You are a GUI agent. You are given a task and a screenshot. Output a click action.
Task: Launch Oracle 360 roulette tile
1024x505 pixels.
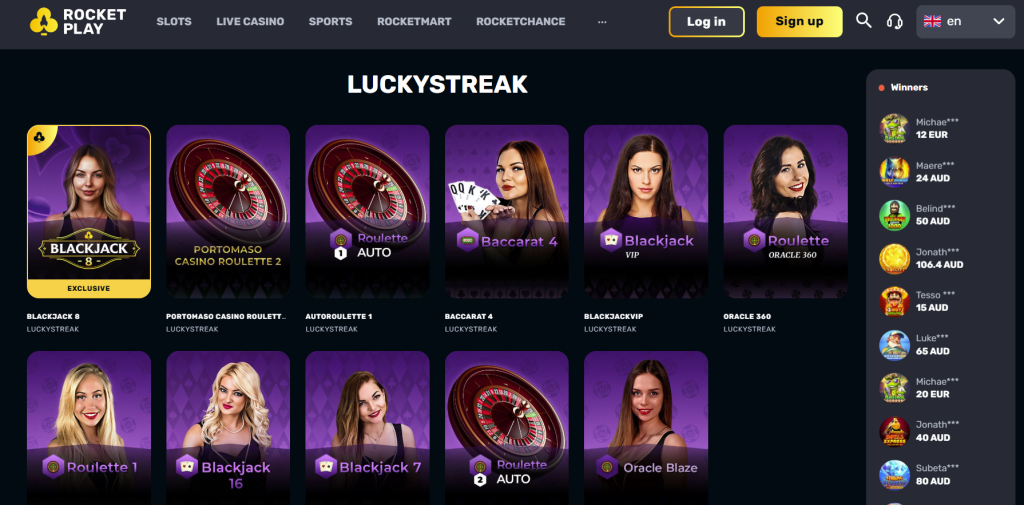point(786,212)
